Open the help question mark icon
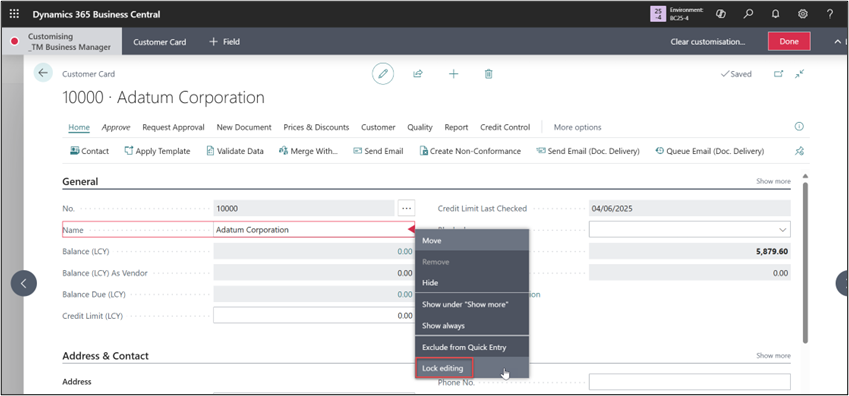Image resolution: width=849 pixels, height=396 pixels. (x=830, y=14)
